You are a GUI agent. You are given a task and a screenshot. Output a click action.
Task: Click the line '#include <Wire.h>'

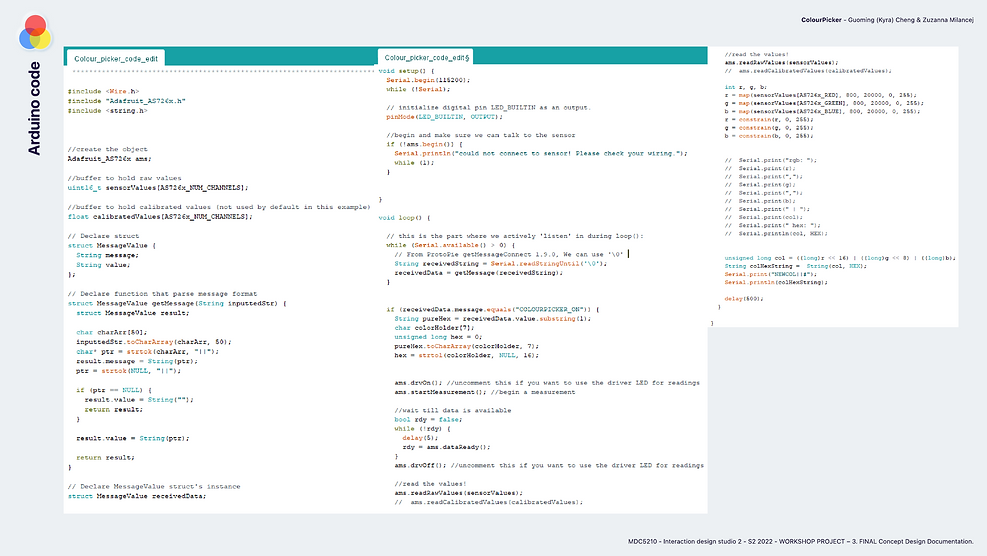[x=103, y=91]
